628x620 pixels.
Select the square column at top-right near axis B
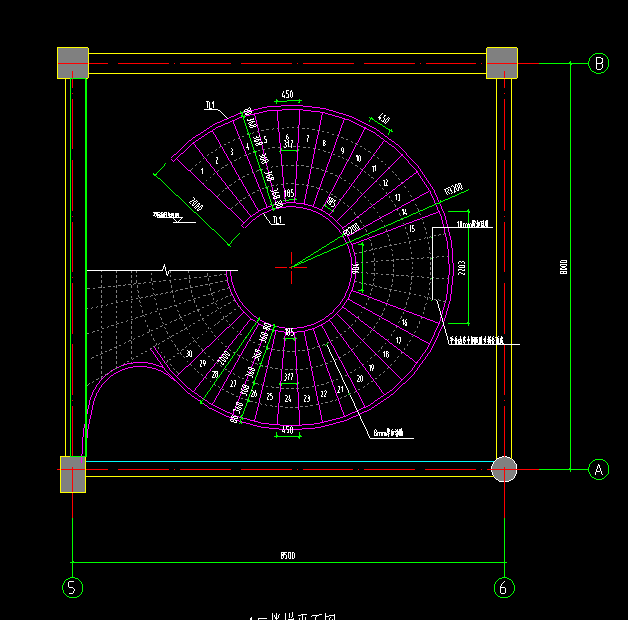pyautogui.click(x=502, y=62)
